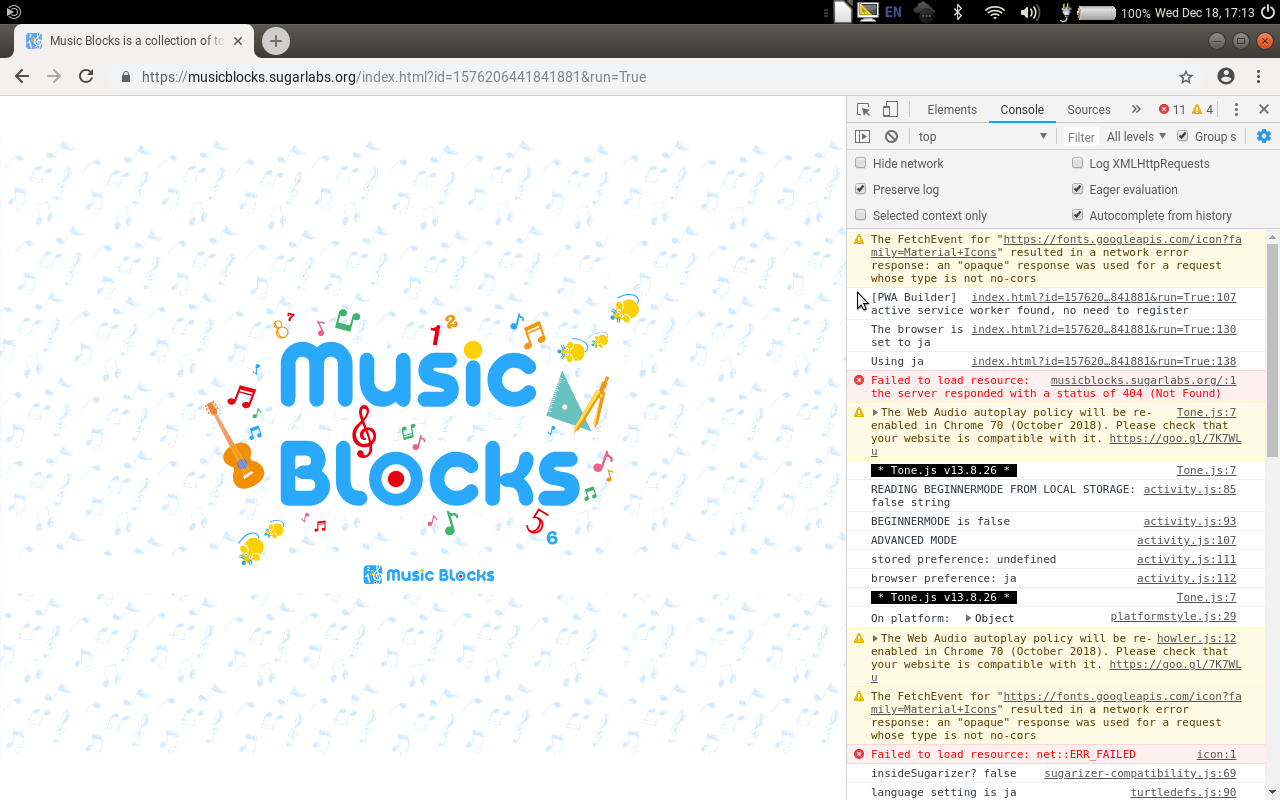The image size is (1280, 800).
Task: Click the bookmark star in the address bar
Action: coord(1185,76)
